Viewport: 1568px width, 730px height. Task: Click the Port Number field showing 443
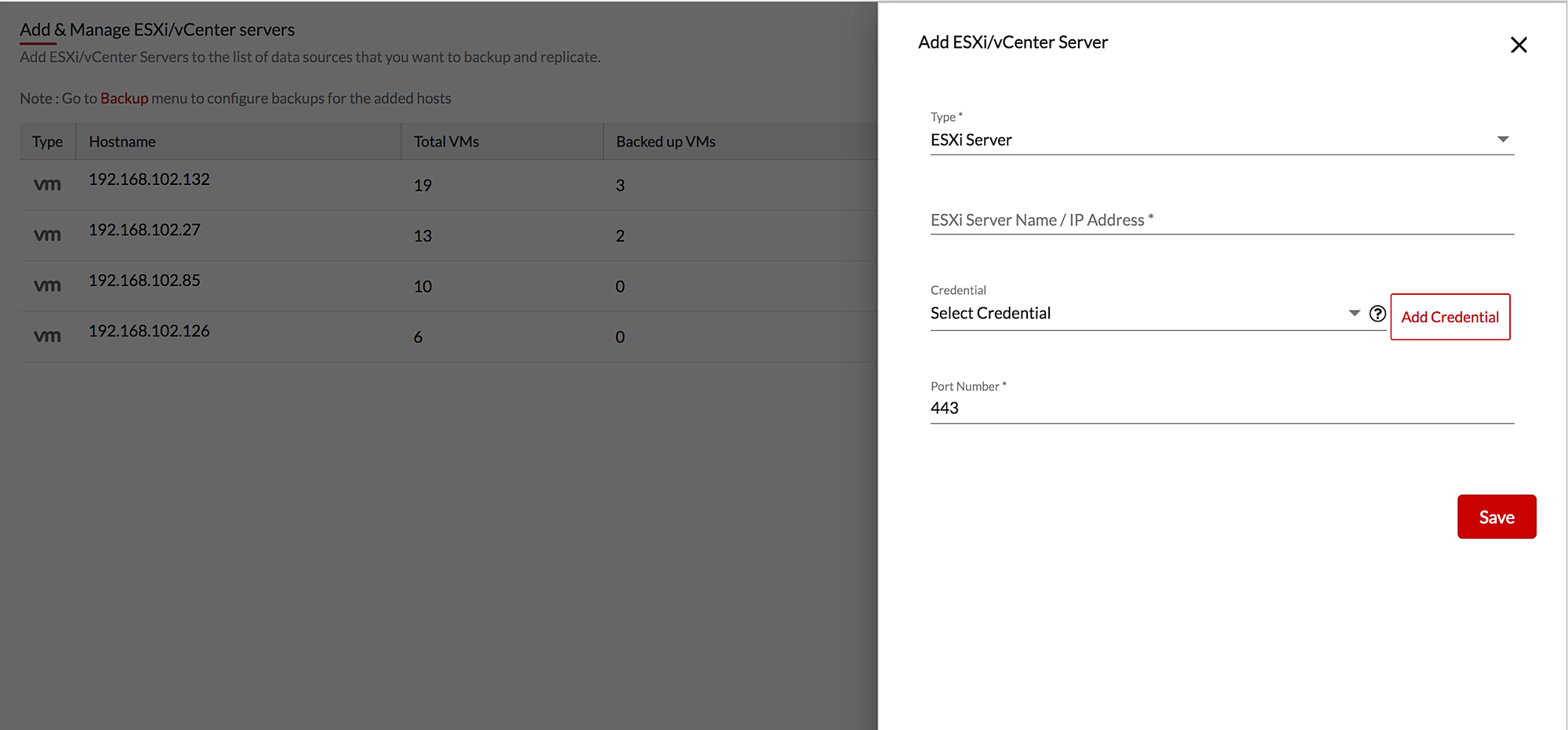click(1221, 409)
